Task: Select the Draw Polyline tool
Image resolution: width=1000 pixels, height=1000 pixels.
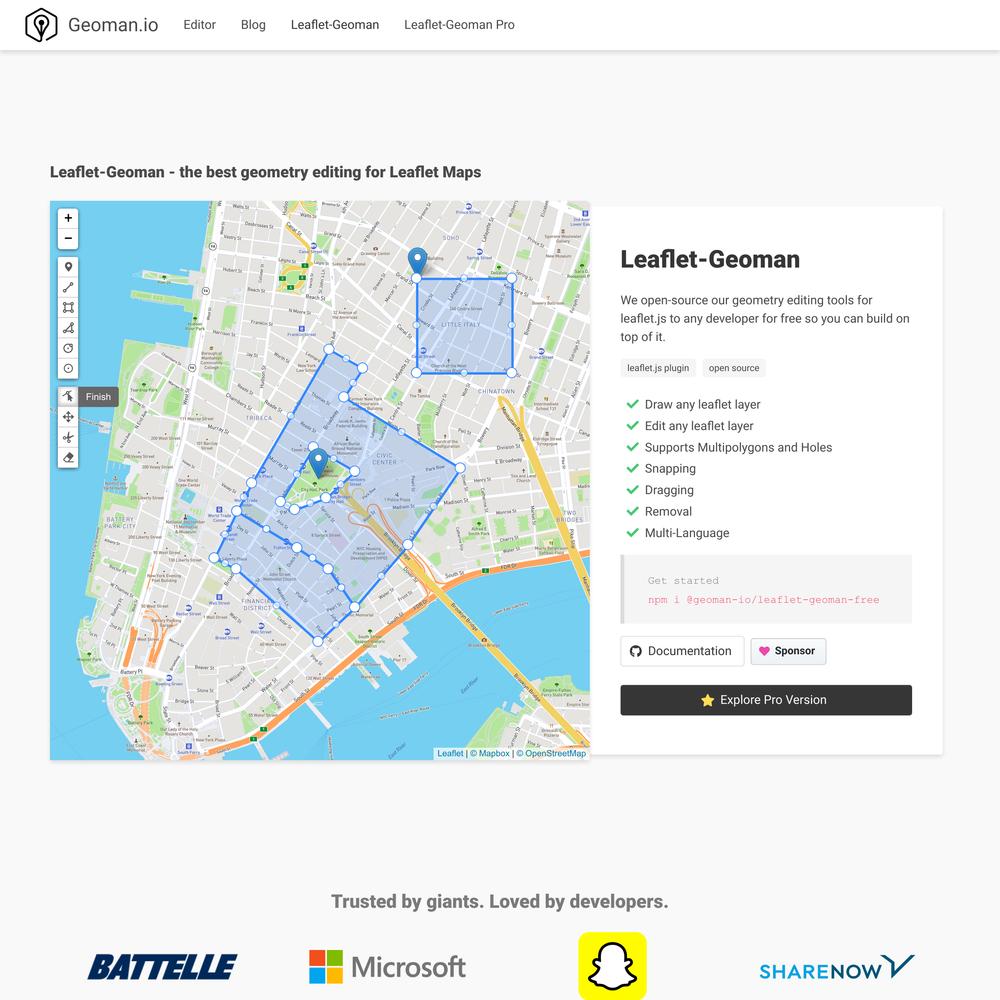Action: 68,287
